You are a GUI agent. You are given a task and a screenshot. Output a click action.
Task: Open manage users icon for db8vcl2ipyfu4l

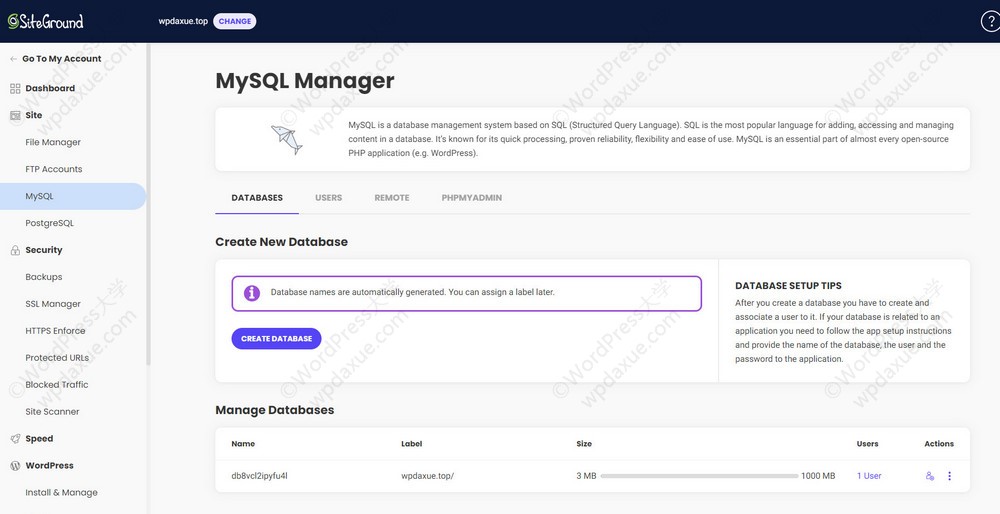click(930, 476)
